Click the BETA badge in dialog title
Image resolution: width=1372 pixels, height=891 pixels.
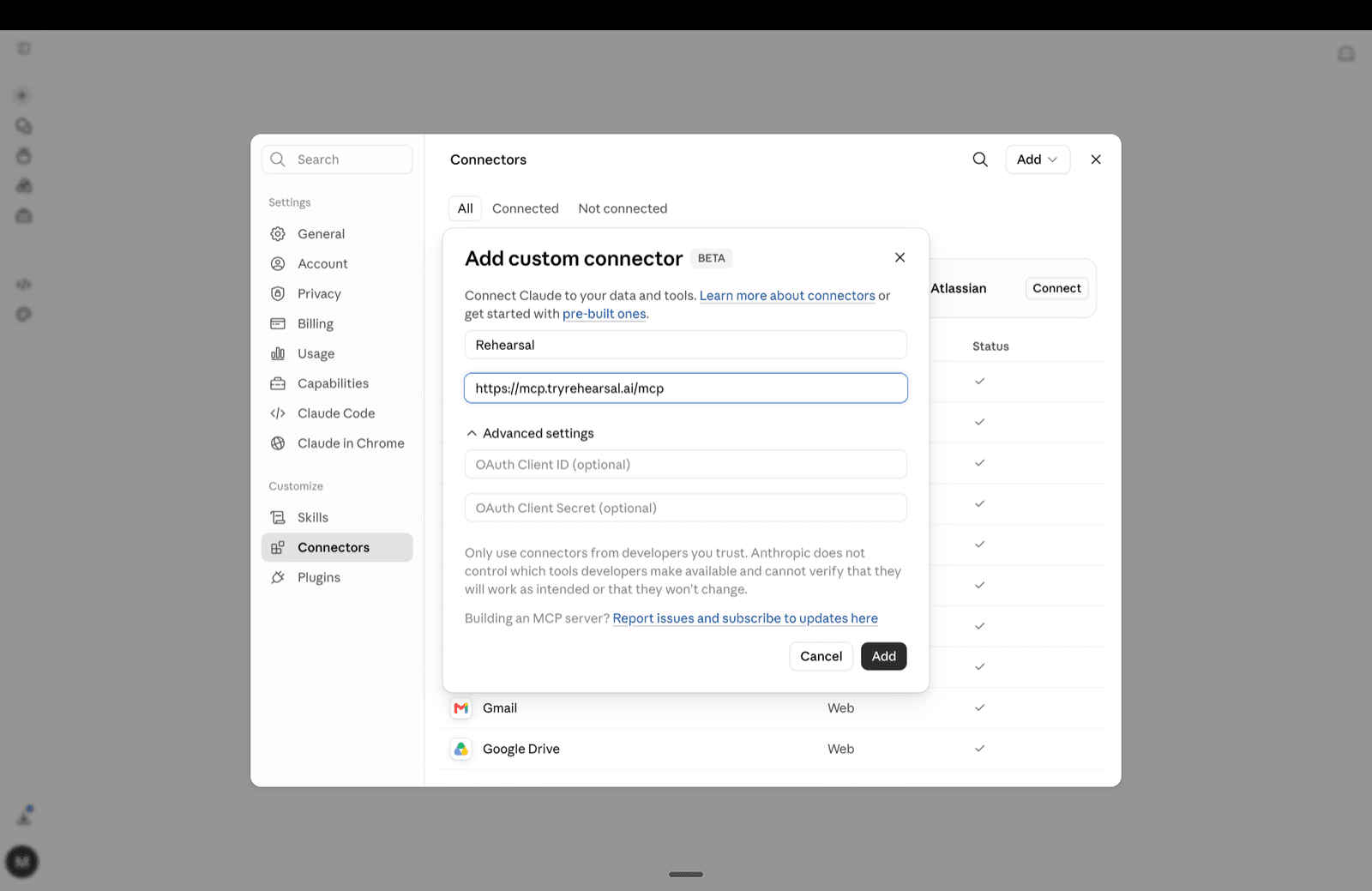pos(712,258)
